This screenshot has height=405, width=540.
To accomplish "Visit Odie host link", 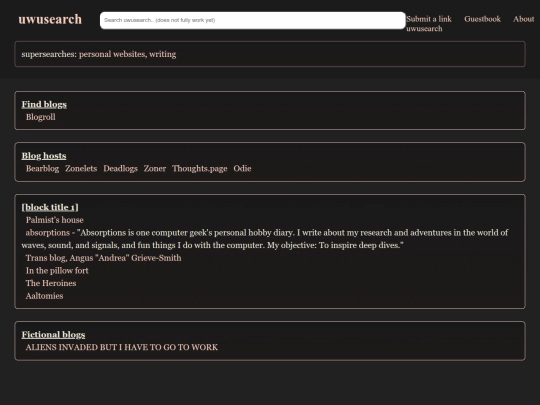I will tap(242, 168).
